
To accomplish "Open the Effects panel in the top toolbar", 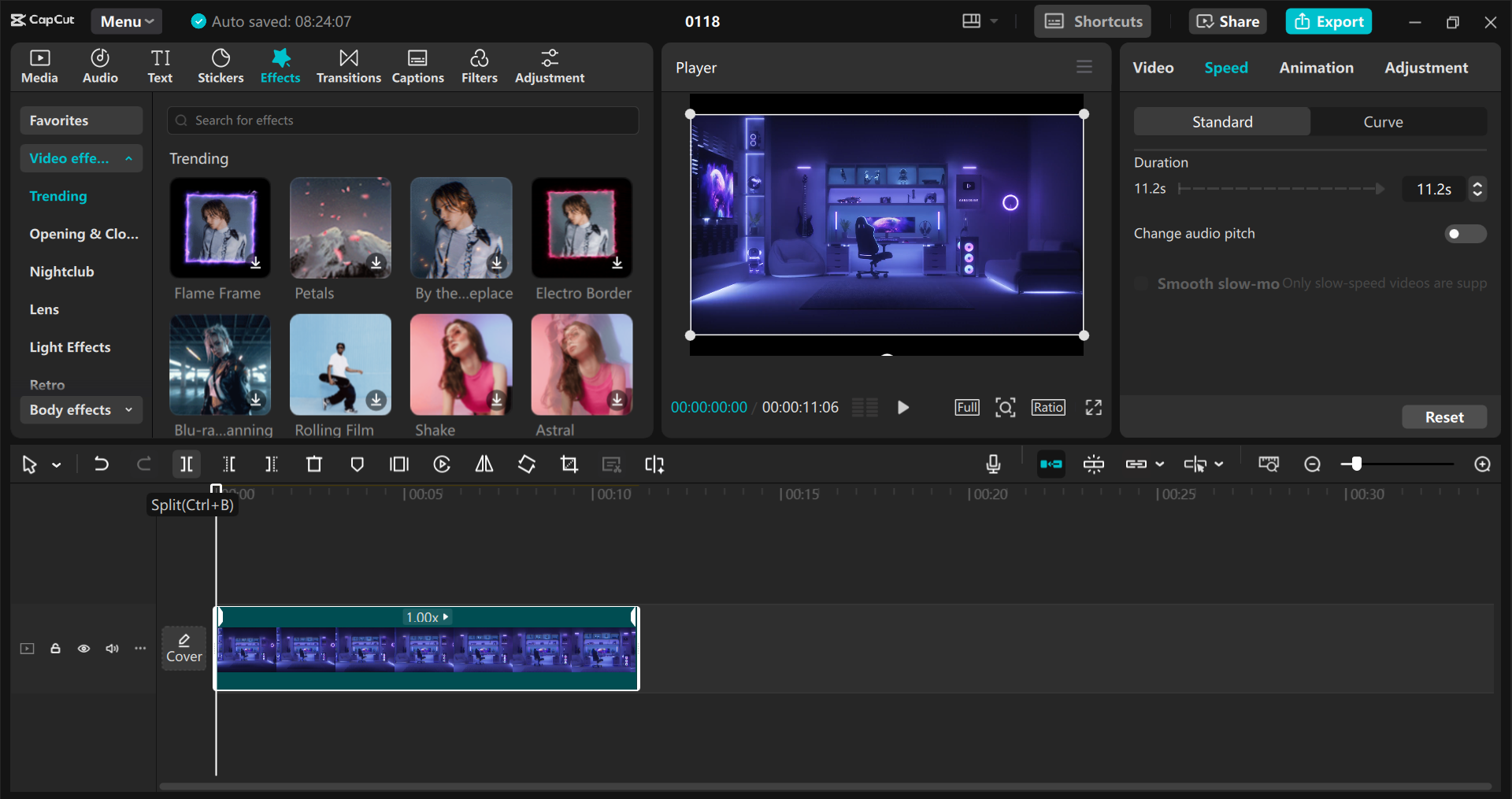I will tap(280, 66).
